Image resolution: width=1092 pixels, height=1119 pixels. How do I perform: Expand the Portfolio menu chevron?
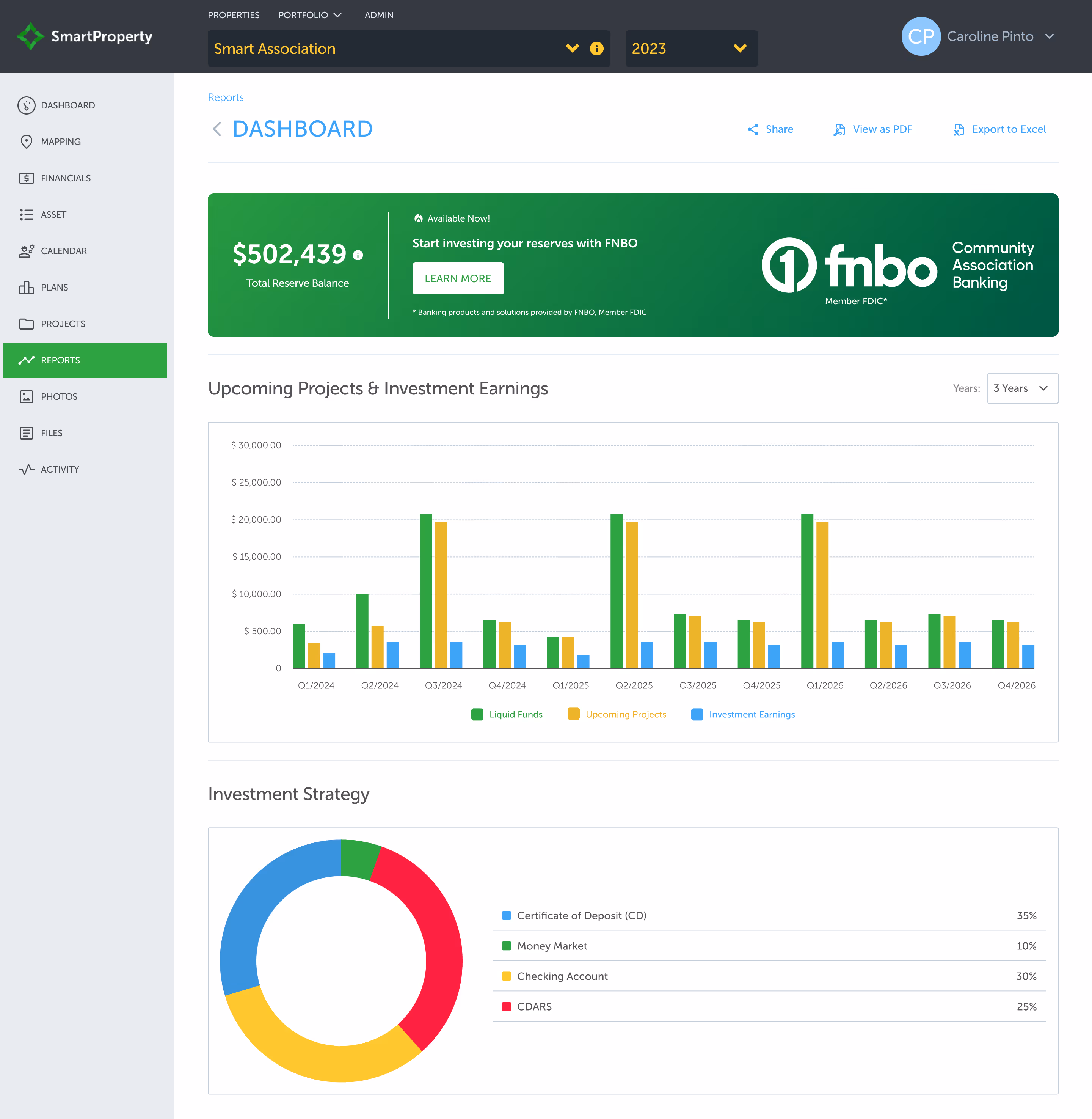[338, 15]
